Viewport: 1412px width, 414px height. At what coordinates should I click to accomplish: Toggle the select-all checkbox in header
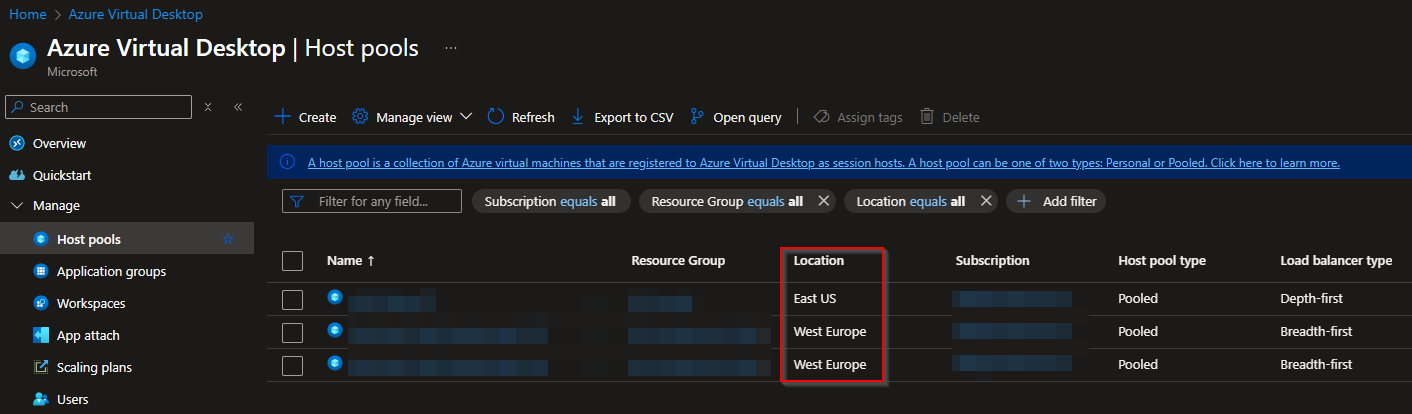pyautogui.click(x=292, y=261)
